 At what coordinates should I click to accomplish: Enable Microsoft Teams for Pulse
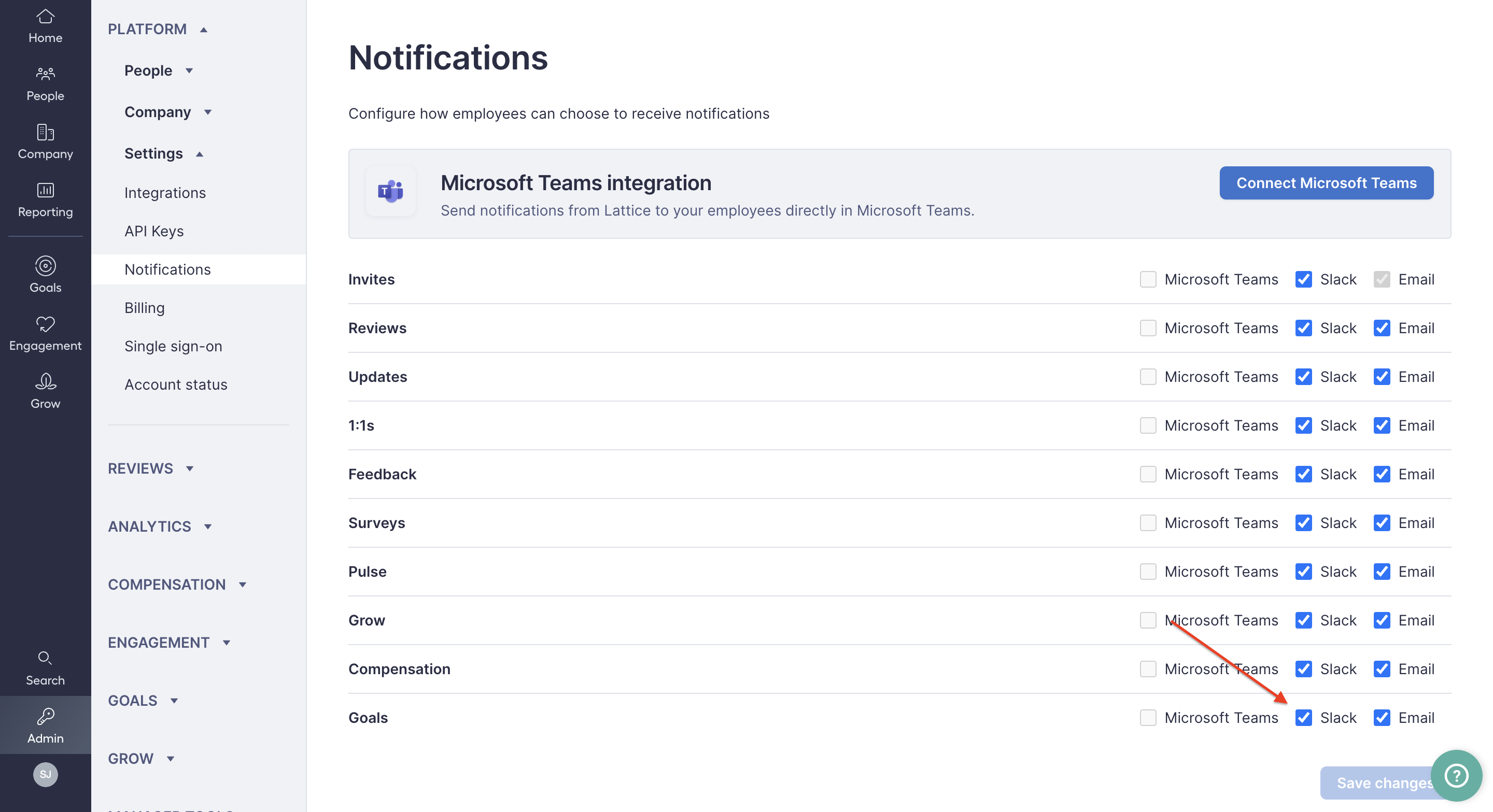click(1148, 572)
